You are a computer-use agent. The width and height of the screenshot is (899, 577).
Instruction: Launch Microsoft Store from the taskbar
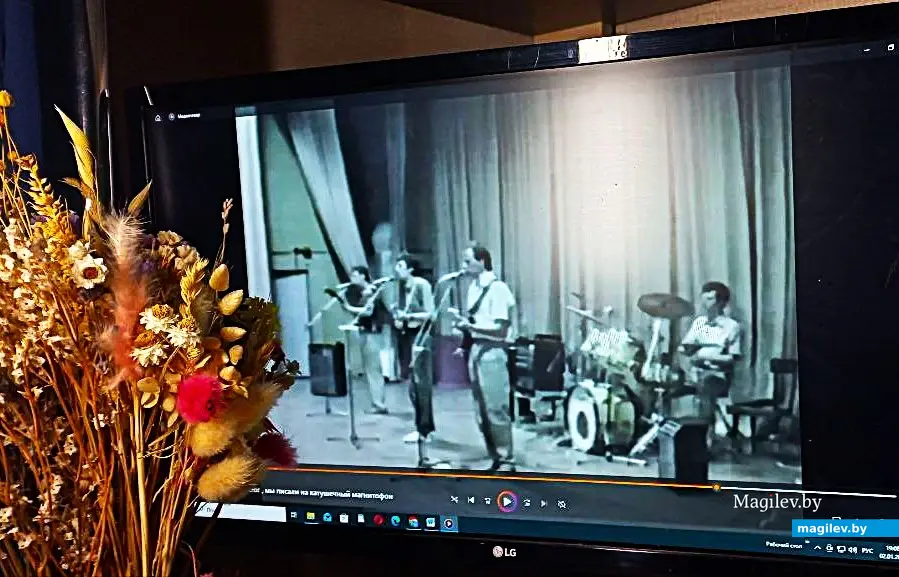tap(343, 518)
